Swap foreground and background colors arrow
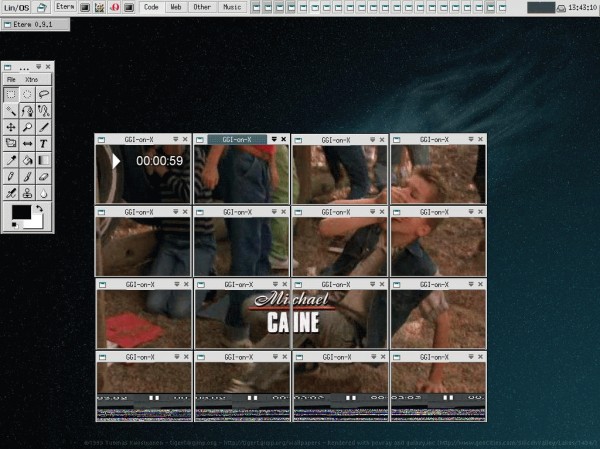The width and height of the screenshot is (600, 449). 39,208
